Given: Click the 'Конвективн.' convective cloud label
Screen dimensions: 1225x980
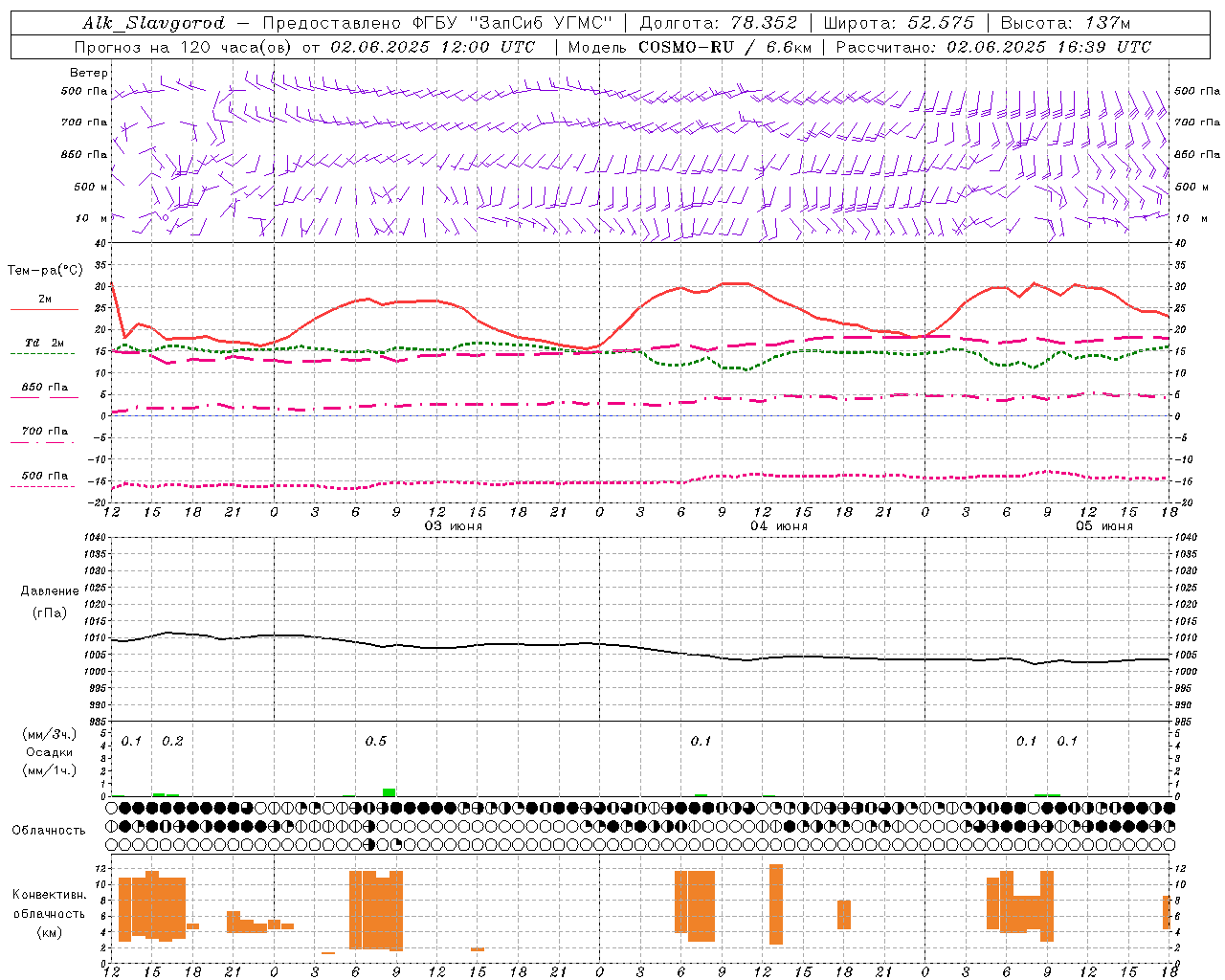Looking at the screenshot, I should pos(50,895).
